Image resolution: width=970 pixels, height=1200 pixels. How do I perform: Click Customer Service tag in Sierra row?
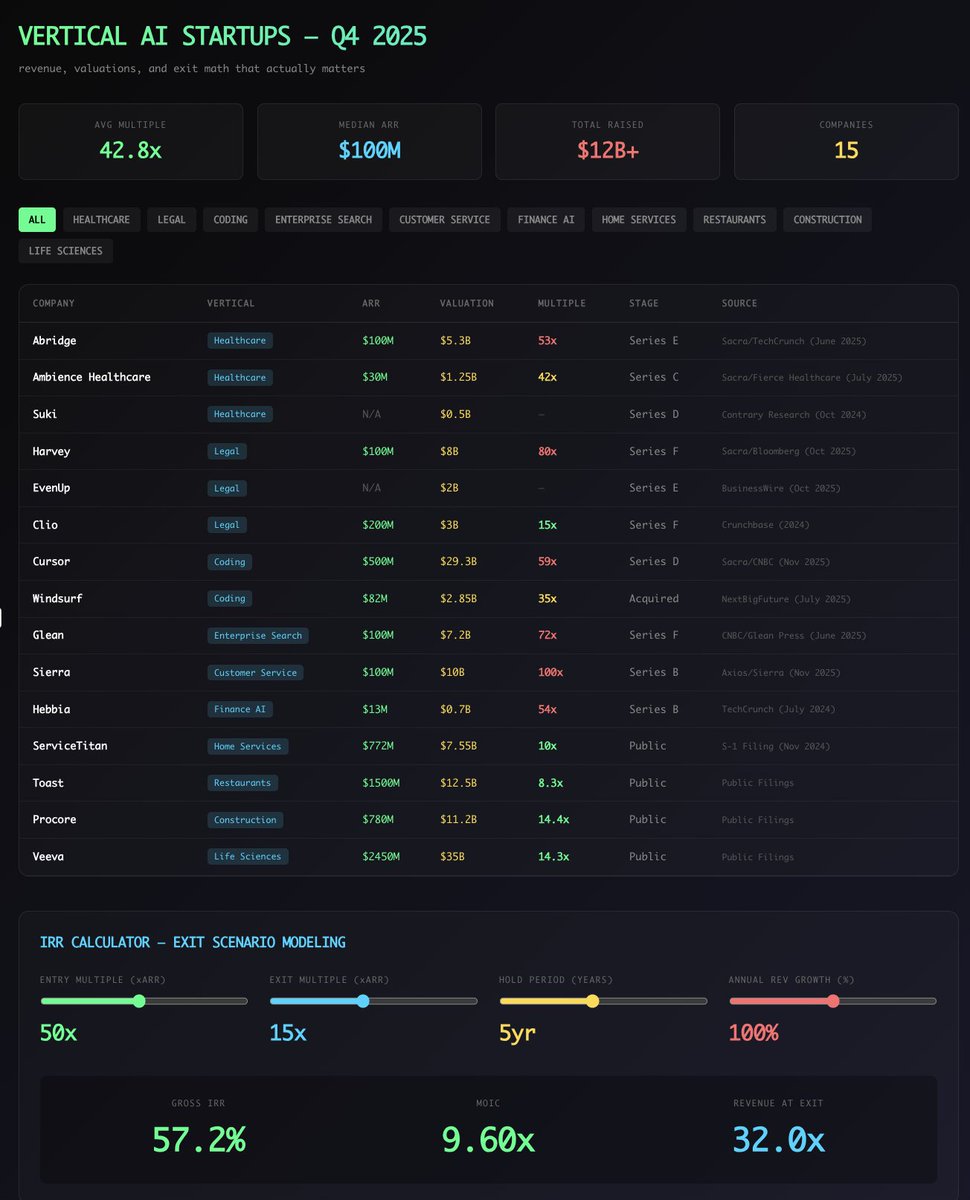point(255,673)
